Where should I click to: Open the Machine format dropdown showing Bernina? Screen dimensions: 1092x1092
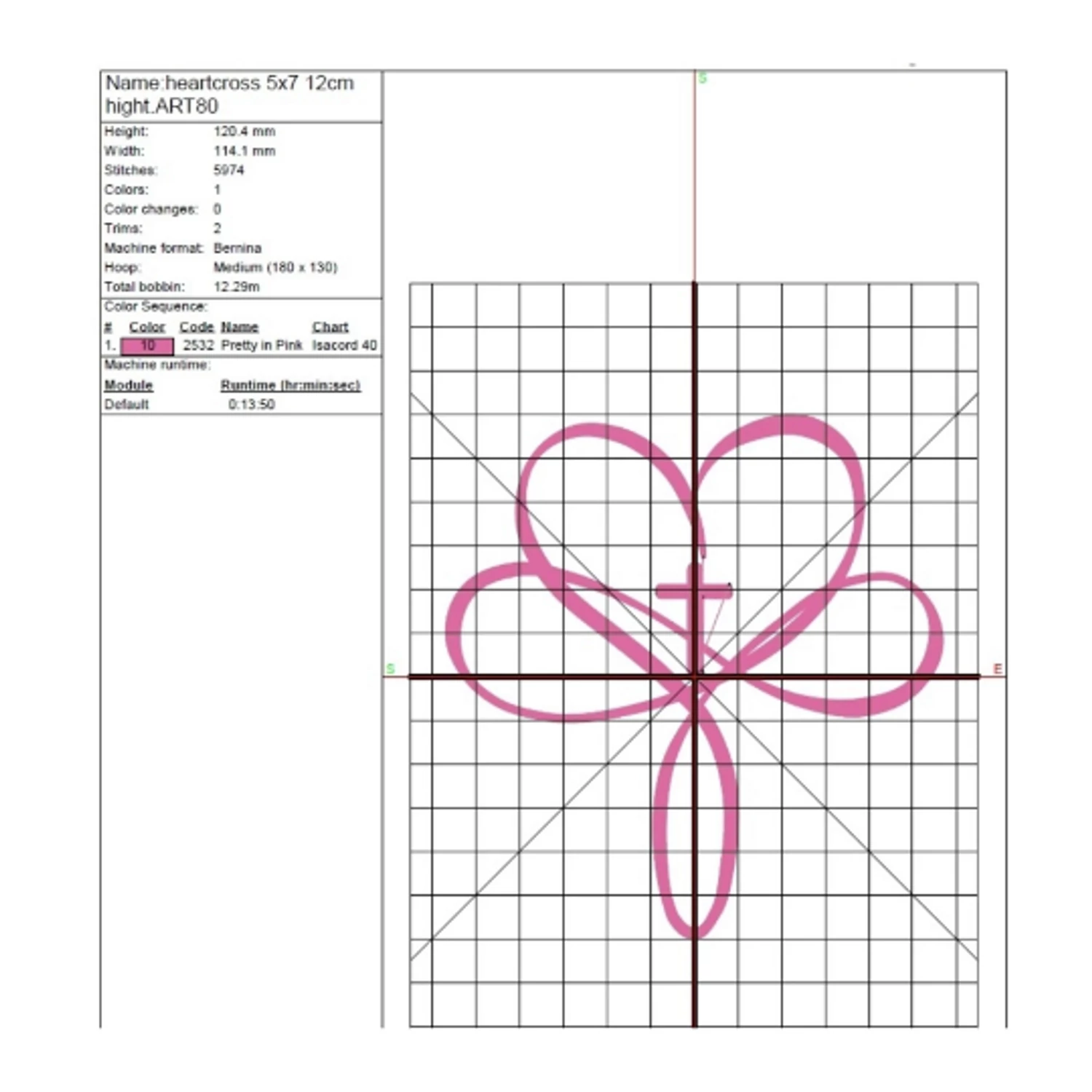coord(237,248)
